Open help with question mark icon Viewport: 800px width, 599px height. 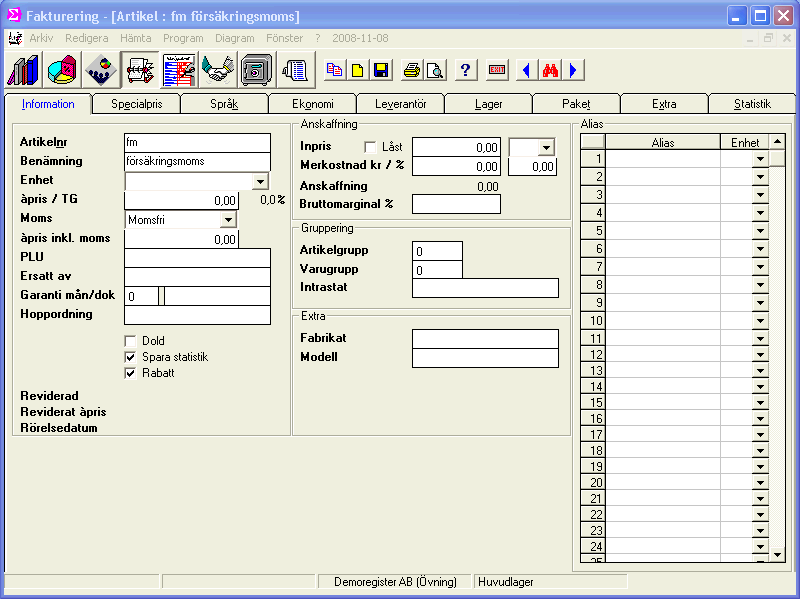click(x=465, y=70)
